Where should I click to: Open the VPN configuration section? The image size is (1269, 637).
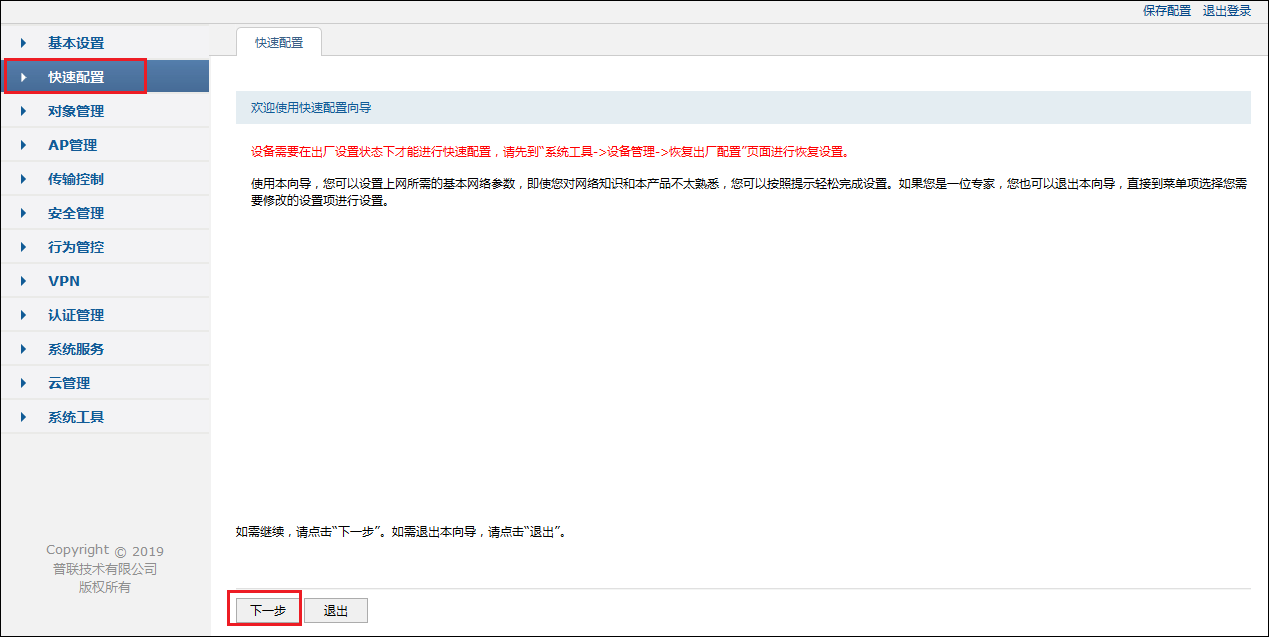click(64, 280)
